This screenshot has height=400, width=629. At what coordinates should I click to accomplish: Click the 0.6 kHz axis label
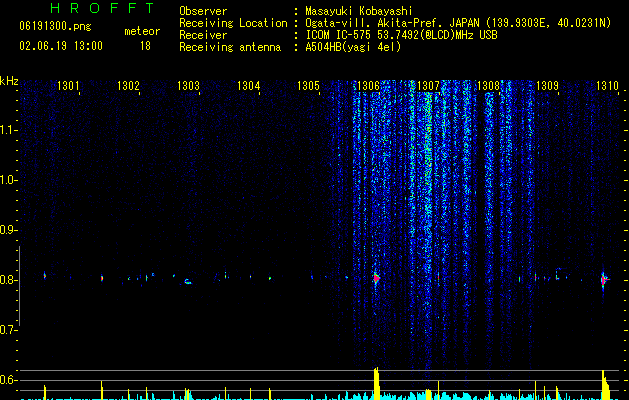pos(8,380)
